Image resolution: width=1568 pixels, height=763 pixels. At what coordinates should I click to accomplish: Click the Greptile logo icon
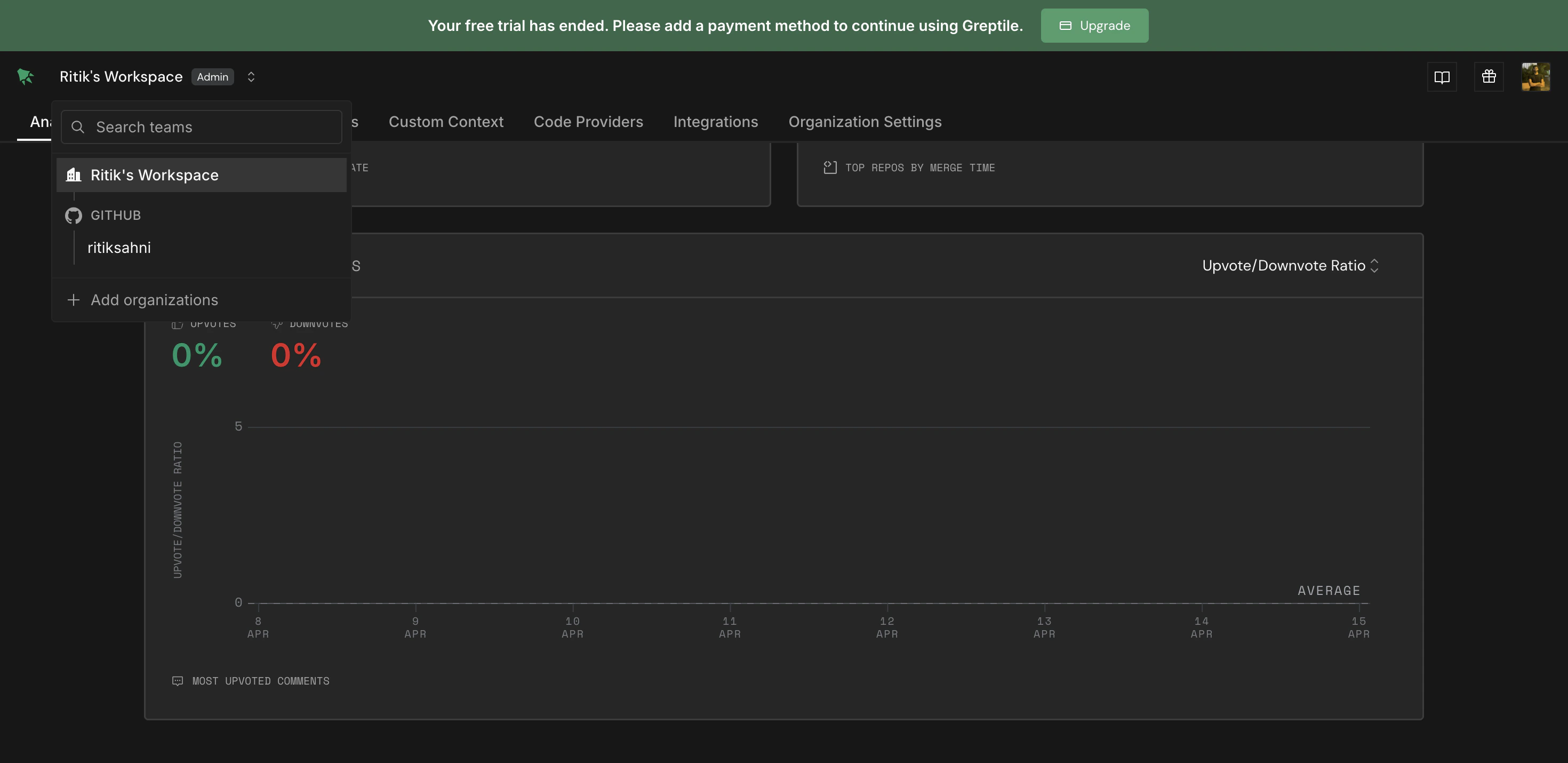pos(26,77)
